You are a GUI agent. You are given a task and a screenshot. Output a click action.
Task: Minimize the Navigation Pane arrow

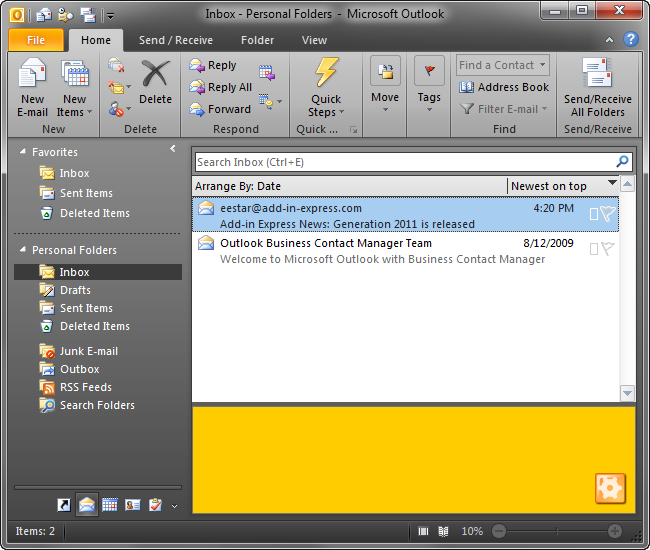click(173, 148)
